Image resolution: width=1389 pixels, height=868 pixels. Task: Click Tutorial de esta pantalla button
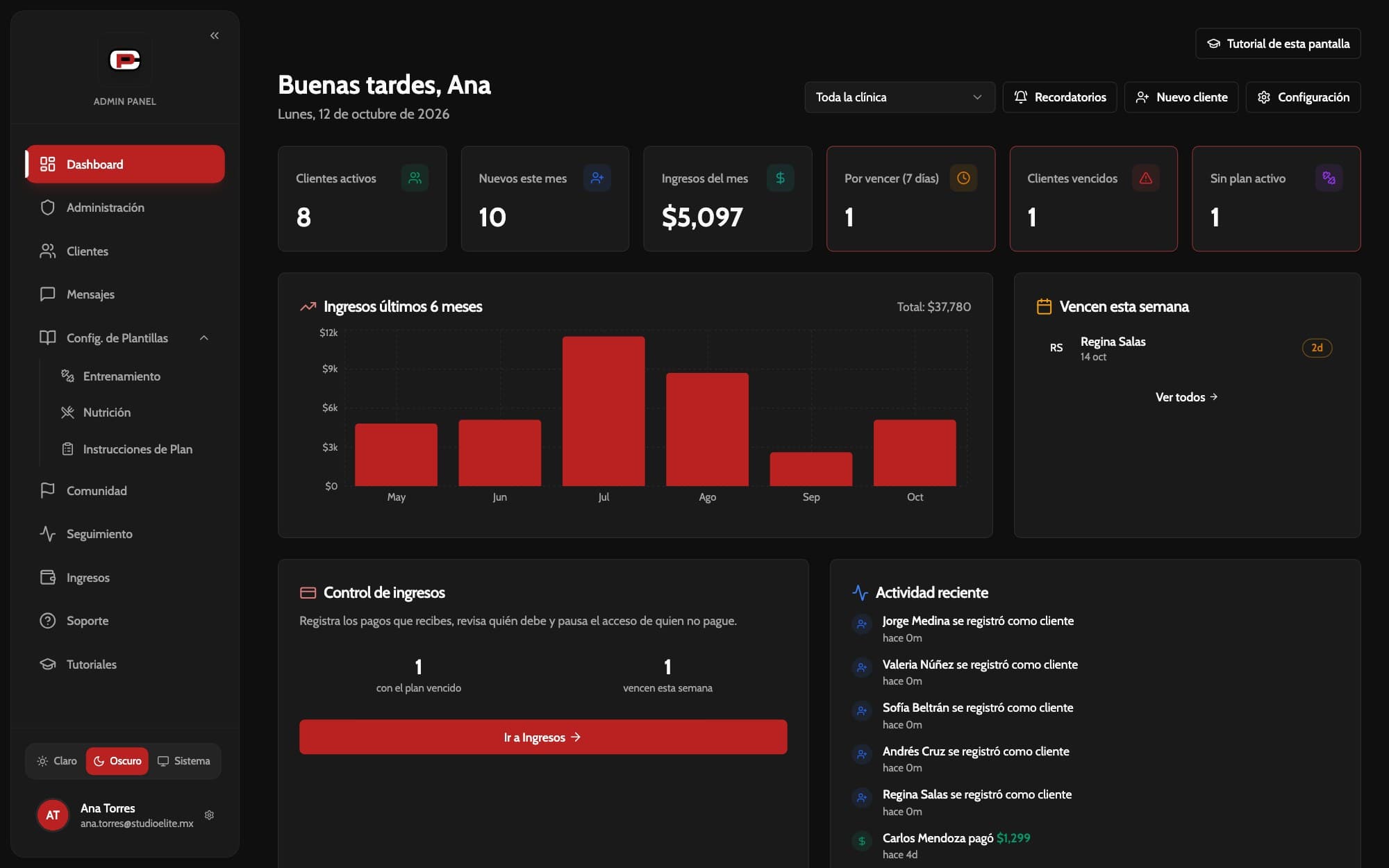click(x=1278, y=44)
